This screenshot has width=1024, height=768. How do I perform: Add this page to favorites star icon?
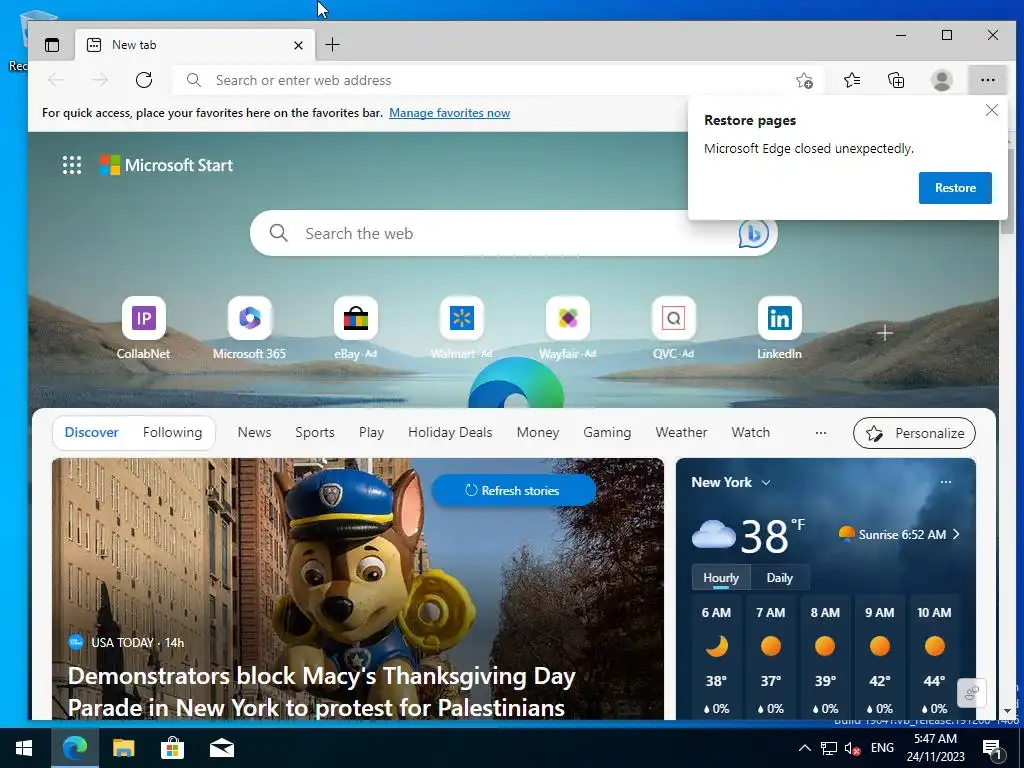click(x=804, y=80)
